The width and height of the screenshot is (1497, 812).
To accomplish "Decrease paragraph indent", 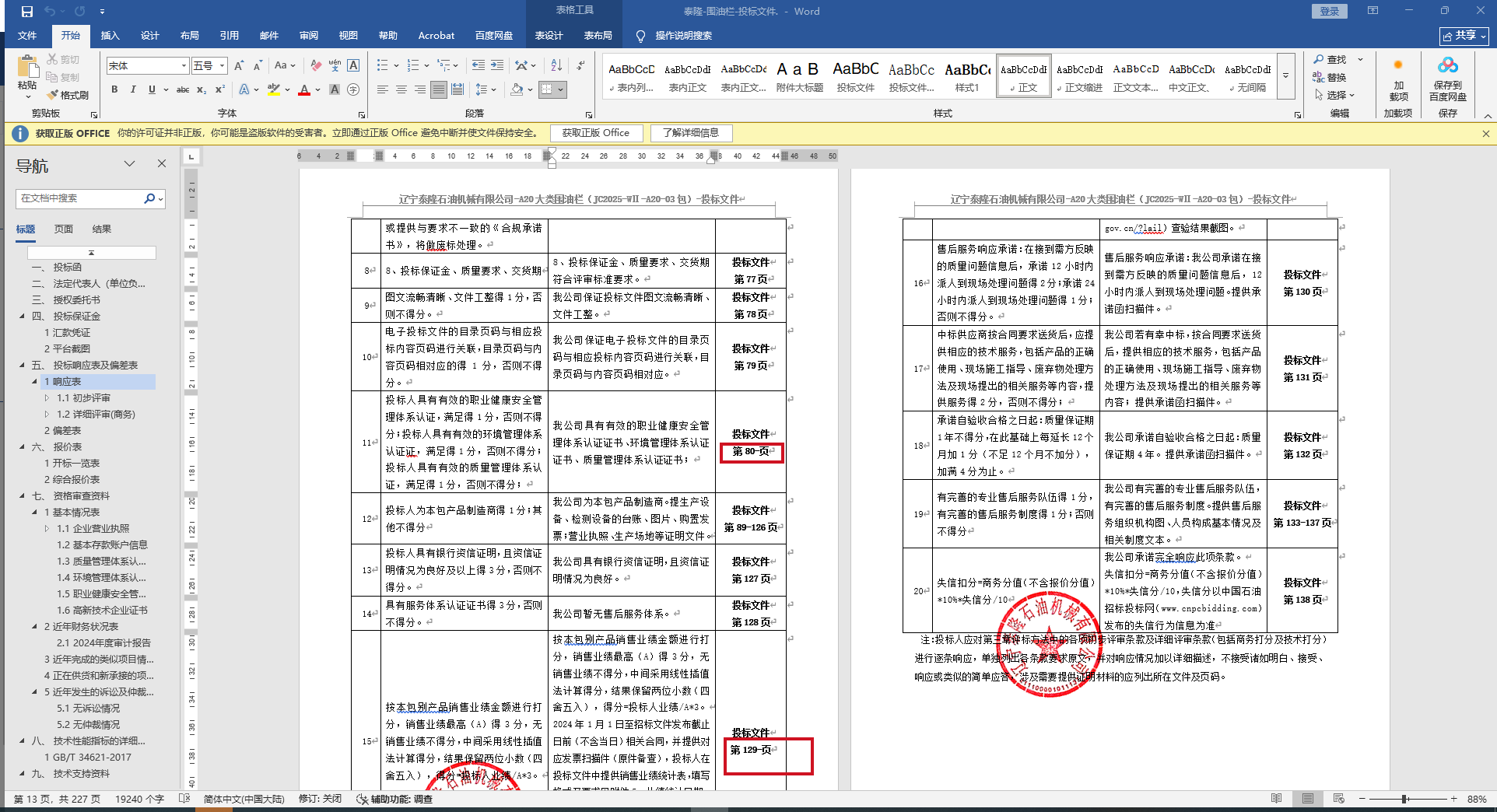I will [x=479, y=66].
